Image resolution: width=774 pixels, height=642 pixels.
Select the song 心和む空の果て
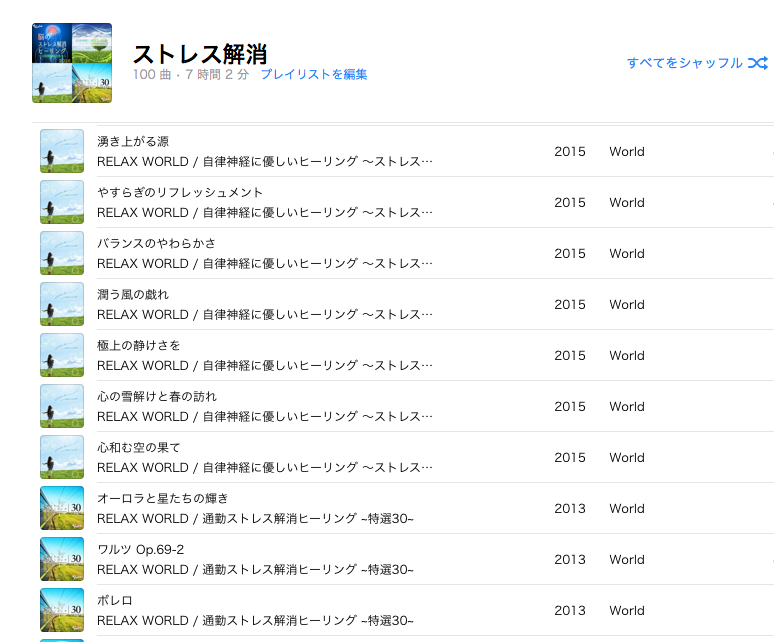click(x=139, y=447)
